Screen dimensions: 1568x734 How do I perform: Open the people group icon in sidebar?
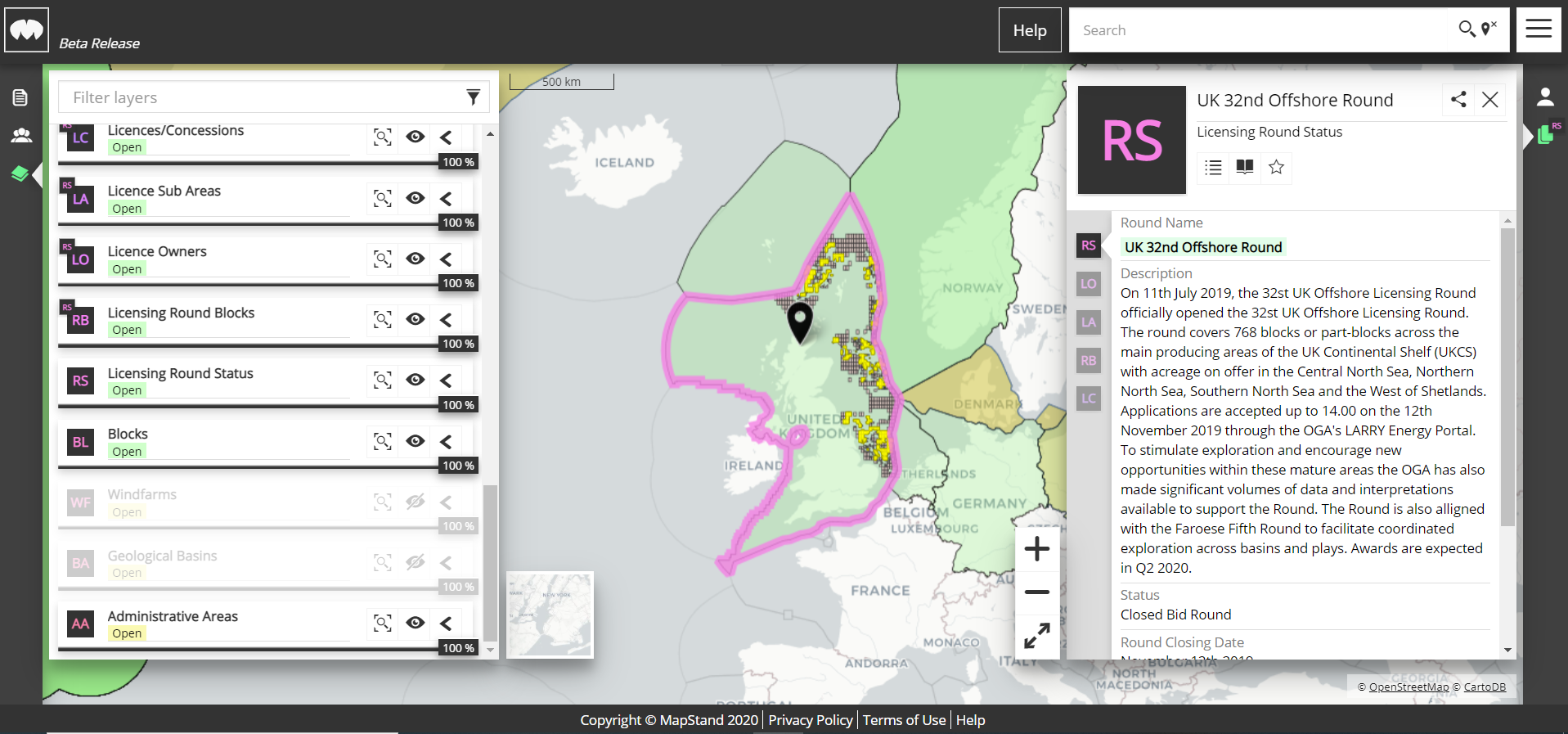coord(21,135)
